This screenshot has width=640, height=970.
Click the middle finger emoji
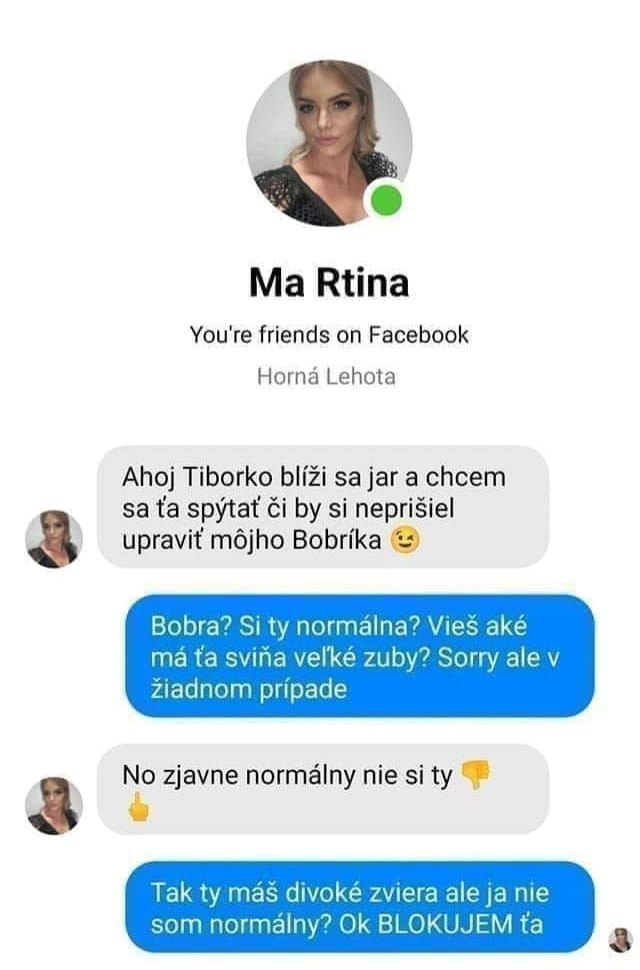coord(138,807)
